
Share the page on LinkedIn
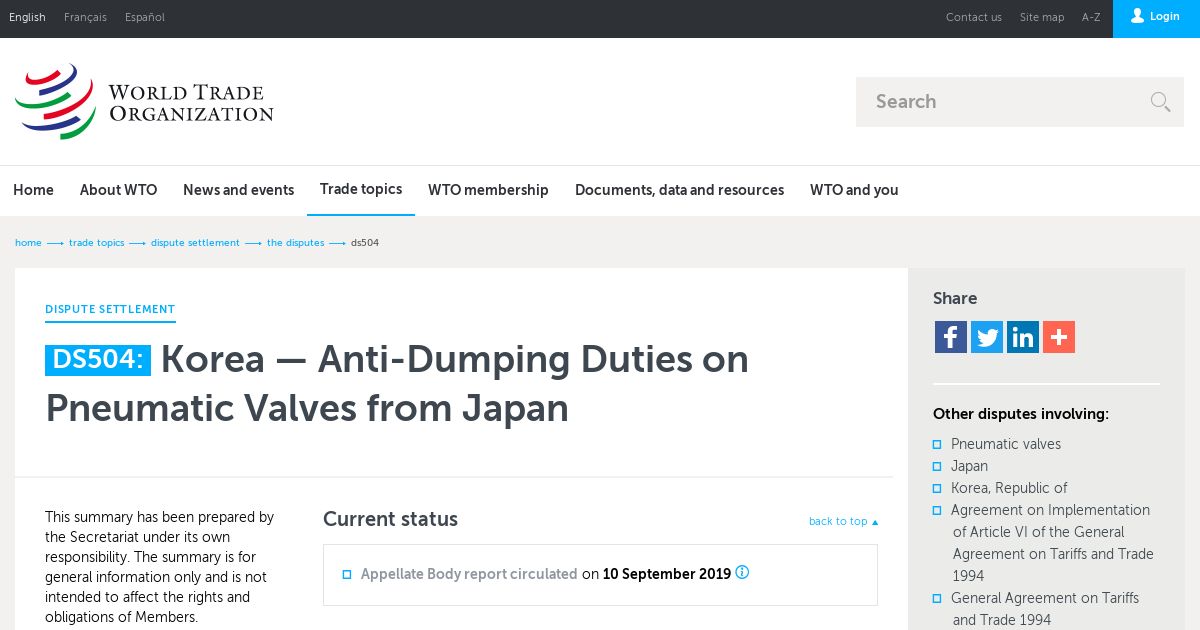pos(1023,337)
